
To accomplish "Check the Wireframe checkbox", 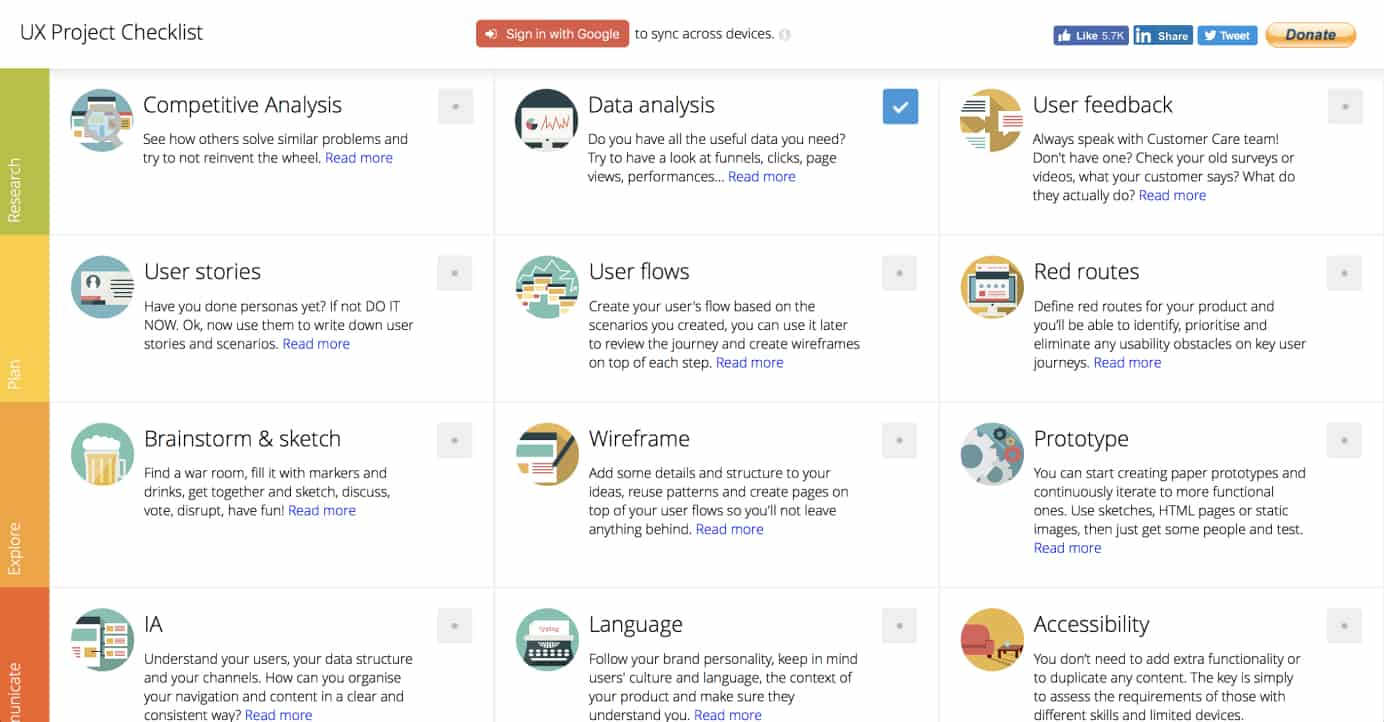I will tap(900, 440).
